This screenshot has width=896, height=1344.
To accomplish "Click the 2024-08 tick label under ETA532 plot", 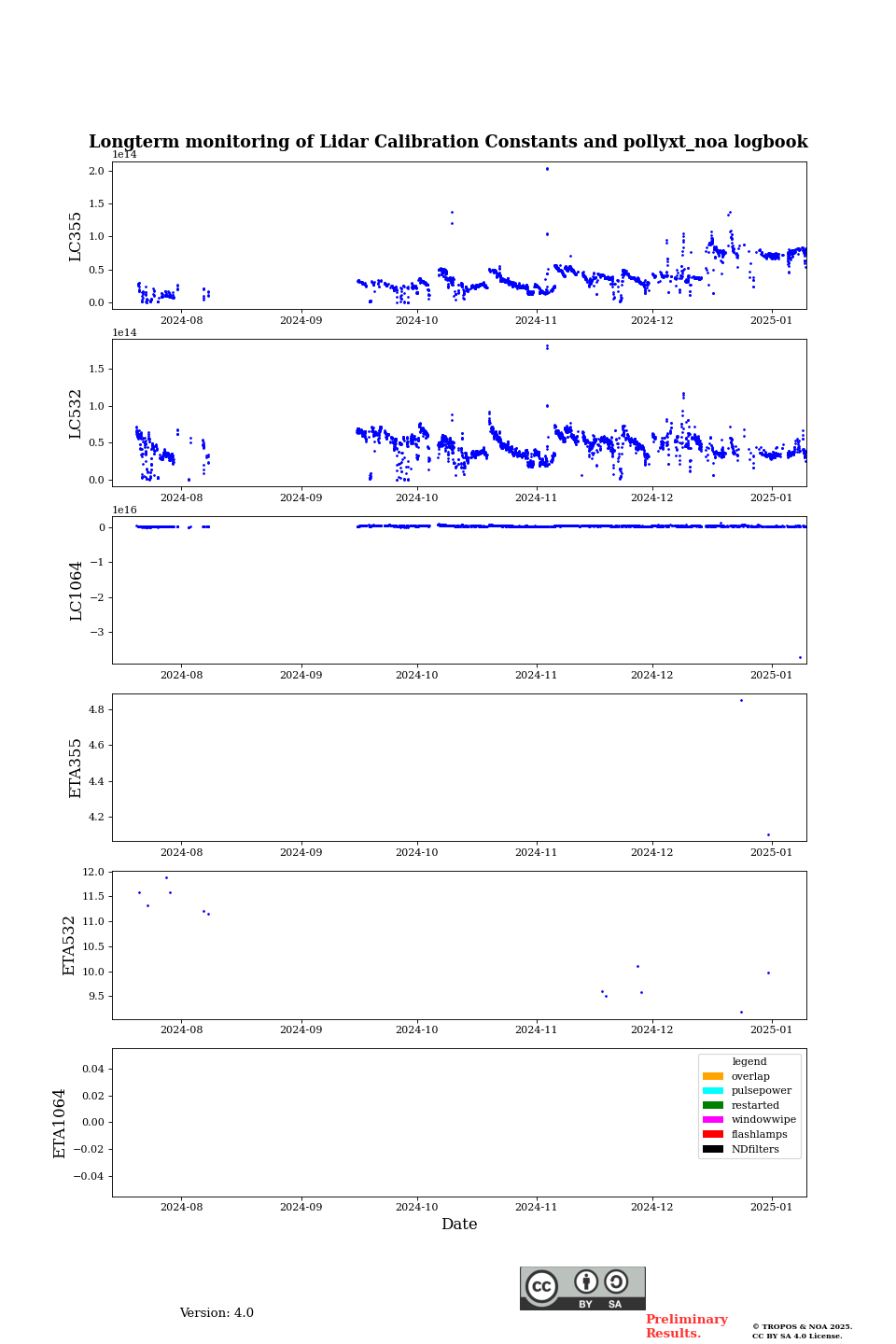I will point(181,1029).
